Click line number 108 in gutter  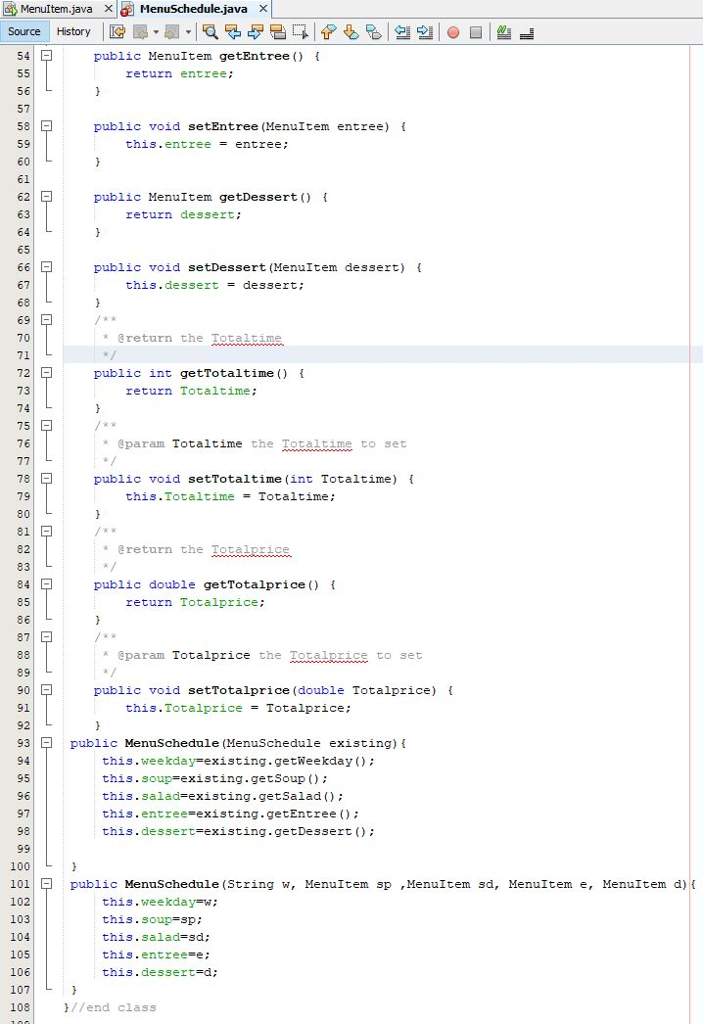click(x=20, y=1008)
